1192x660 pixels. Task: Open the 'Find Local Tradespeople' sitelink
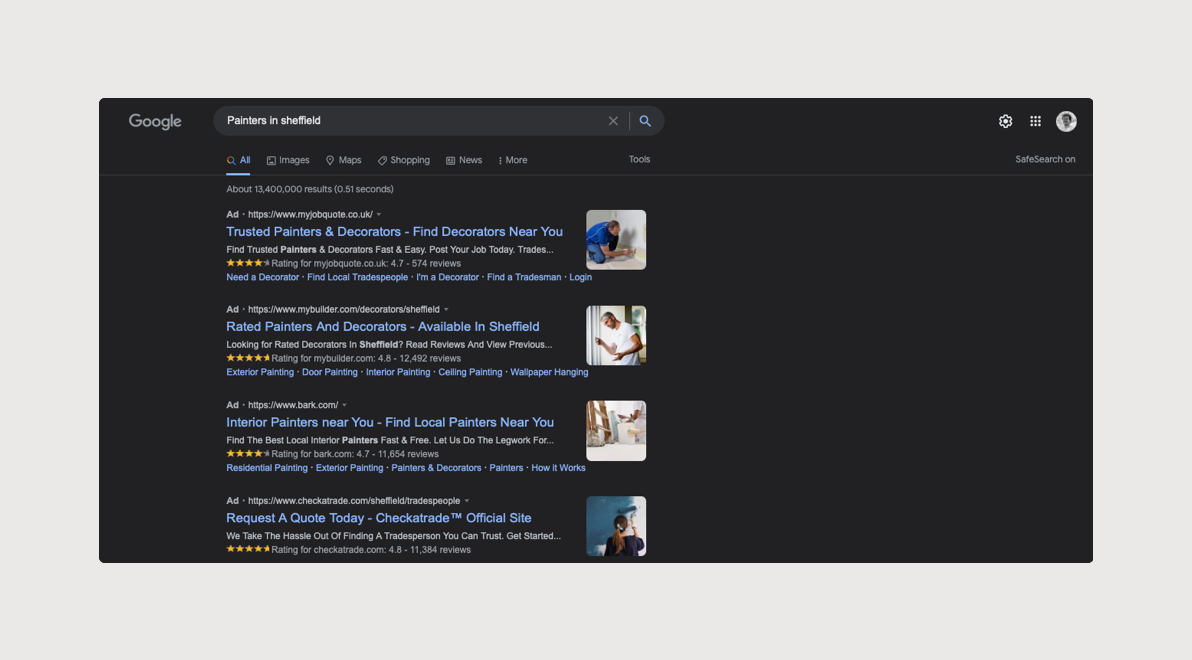coord(357,278)
